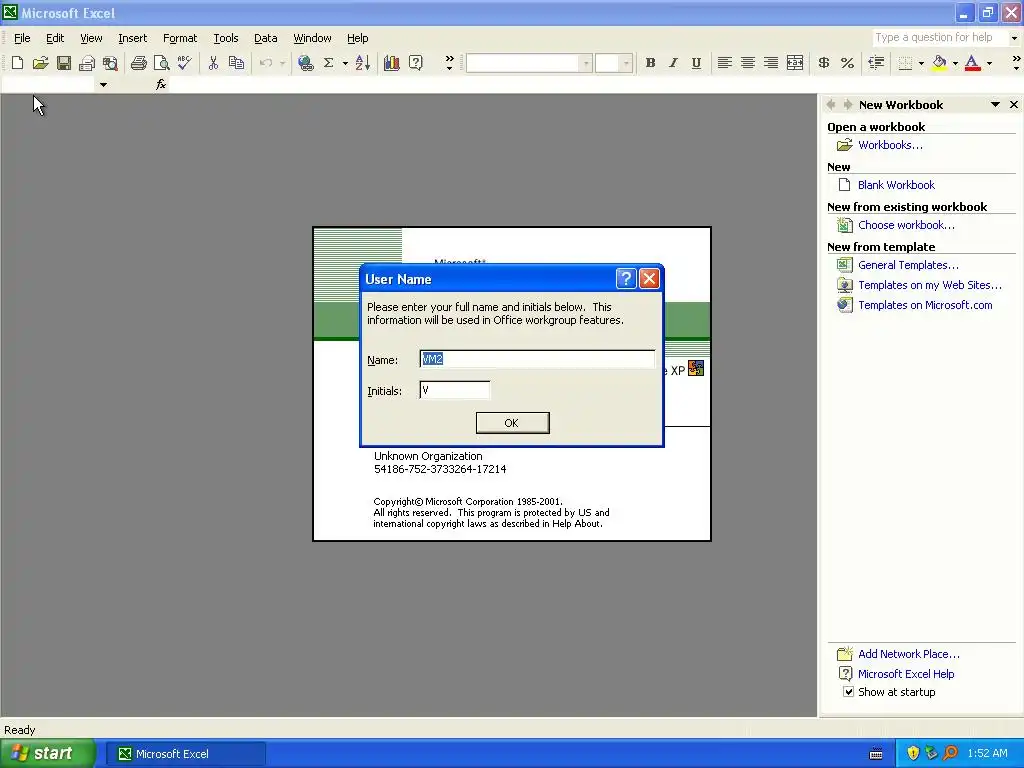Open the Edit menu
The width and height of the screenshot is (1024, 768).
point(55,38)
